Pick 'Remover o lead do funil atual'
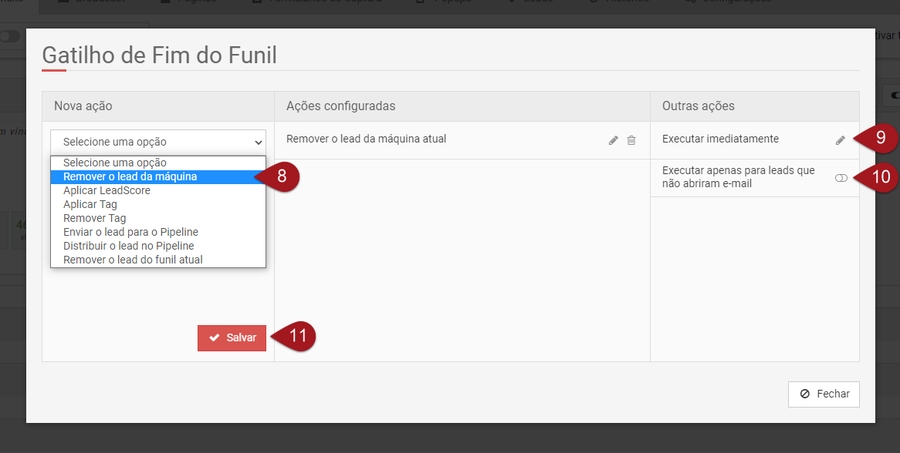Viewport: 900px width, 453px height. coord(132,260)
